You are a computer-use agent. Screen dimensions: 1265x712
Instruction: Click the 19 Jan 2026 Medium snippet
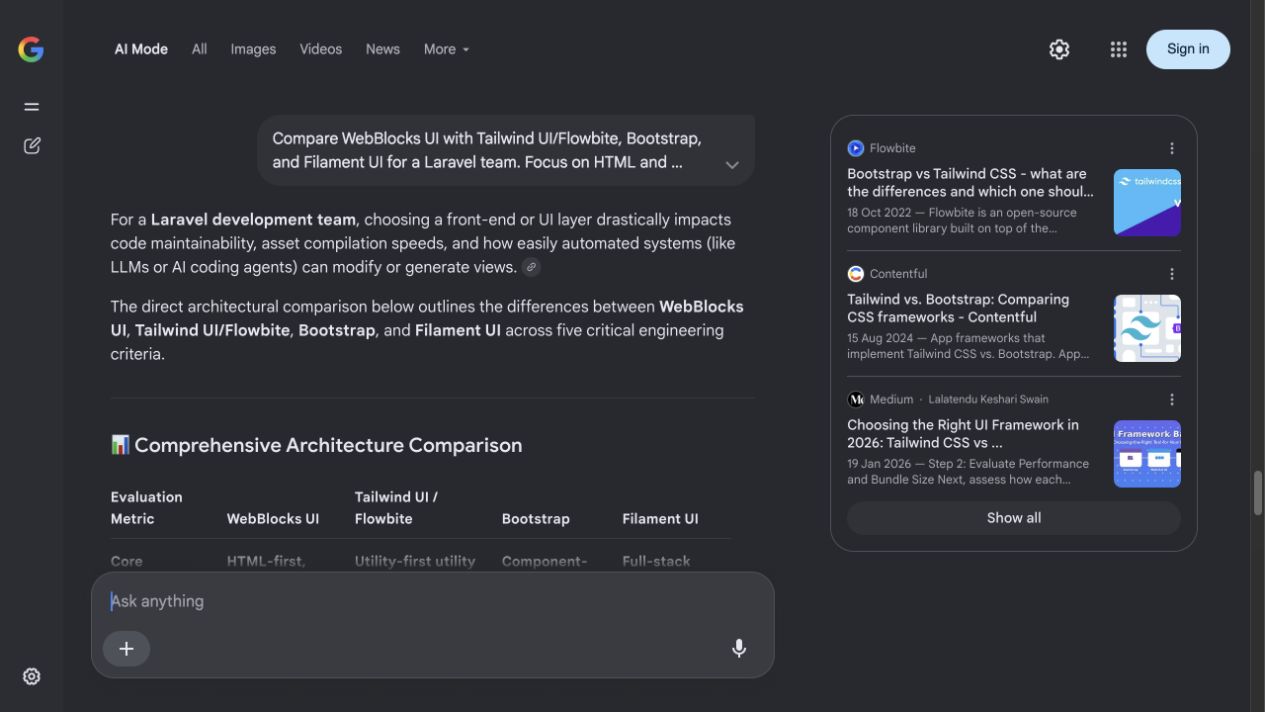click(968, 471)
